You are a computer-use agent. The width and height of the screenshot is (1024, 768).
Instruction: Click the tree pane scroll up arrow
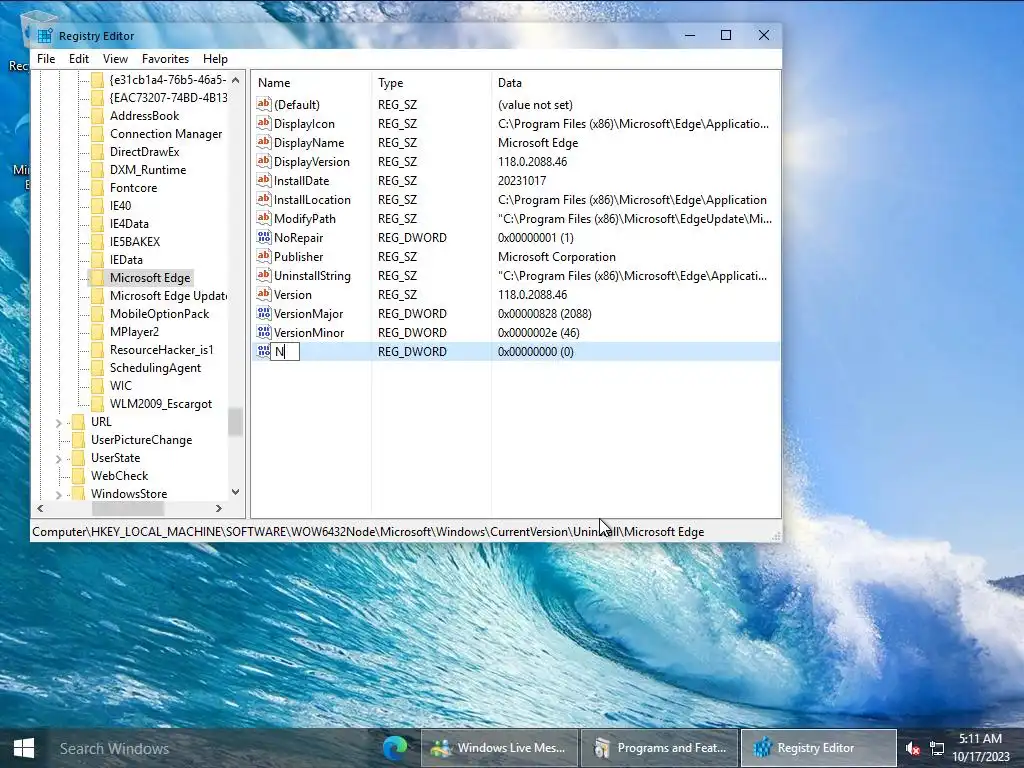(235, 80)
